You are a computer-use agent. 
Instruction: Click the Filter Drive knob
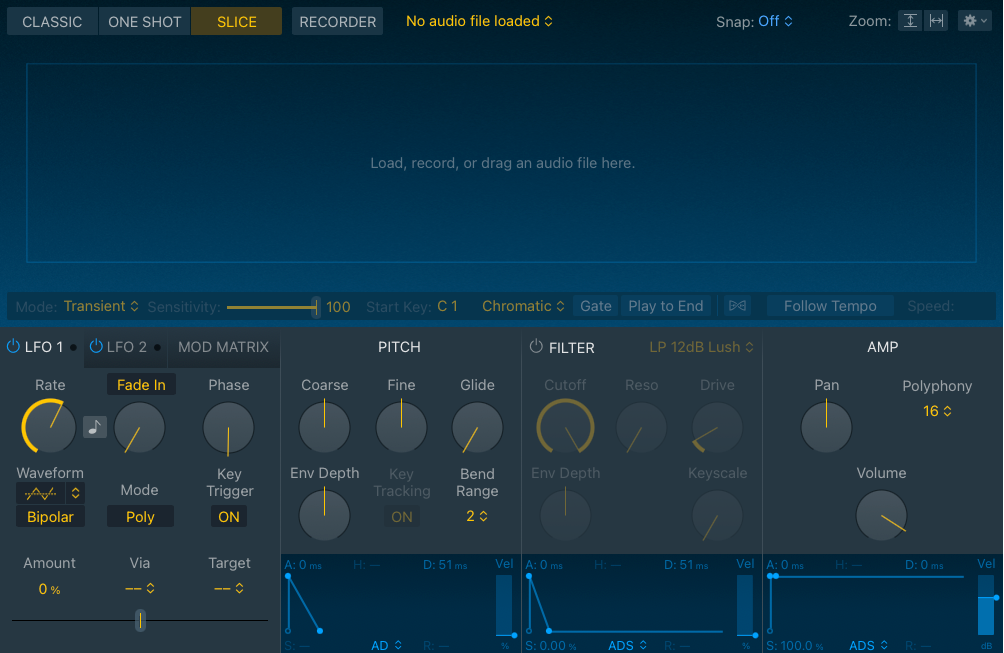[717, 427]
